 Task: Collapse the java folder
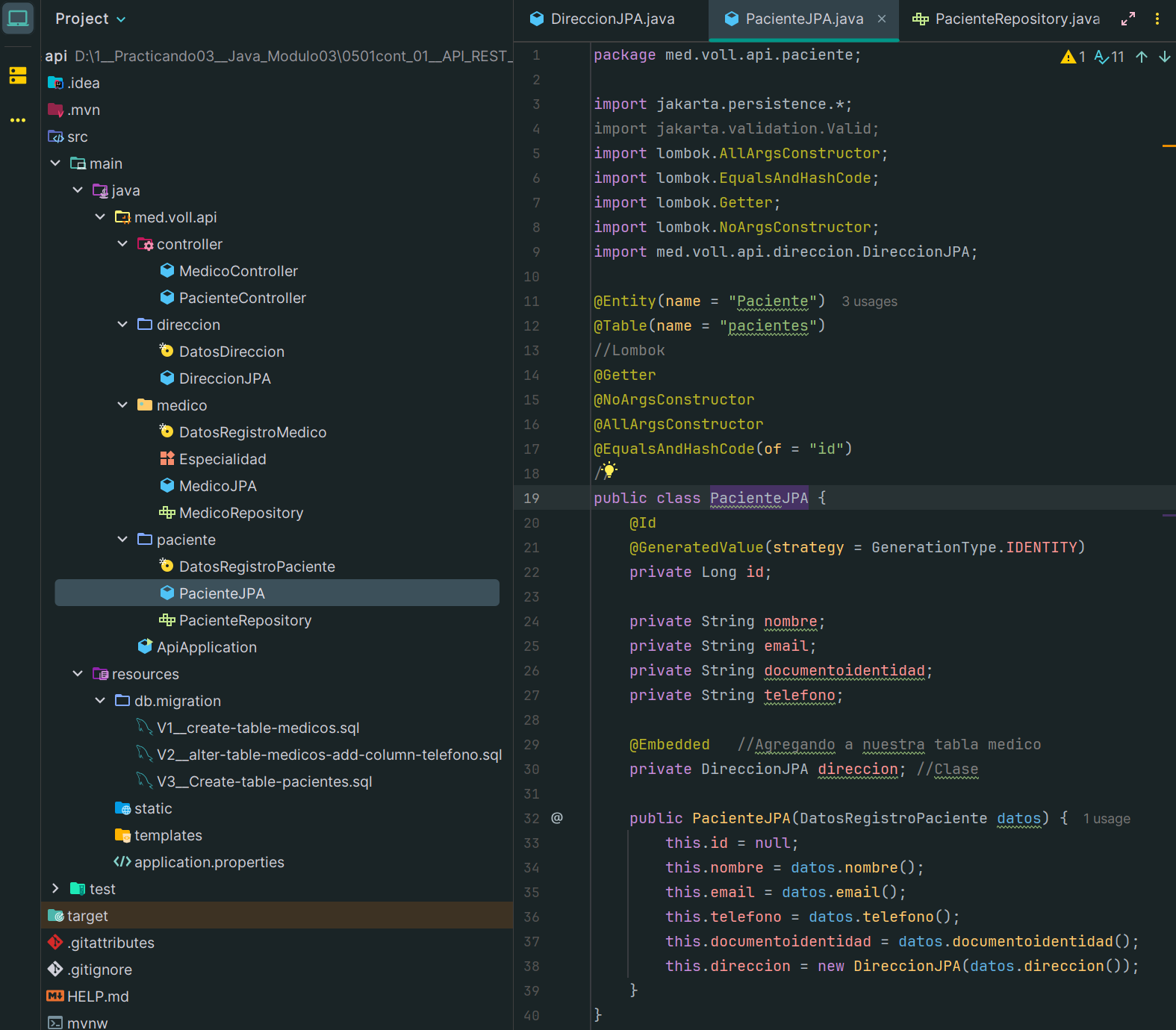pyautogui.click(x=78, y=190)
